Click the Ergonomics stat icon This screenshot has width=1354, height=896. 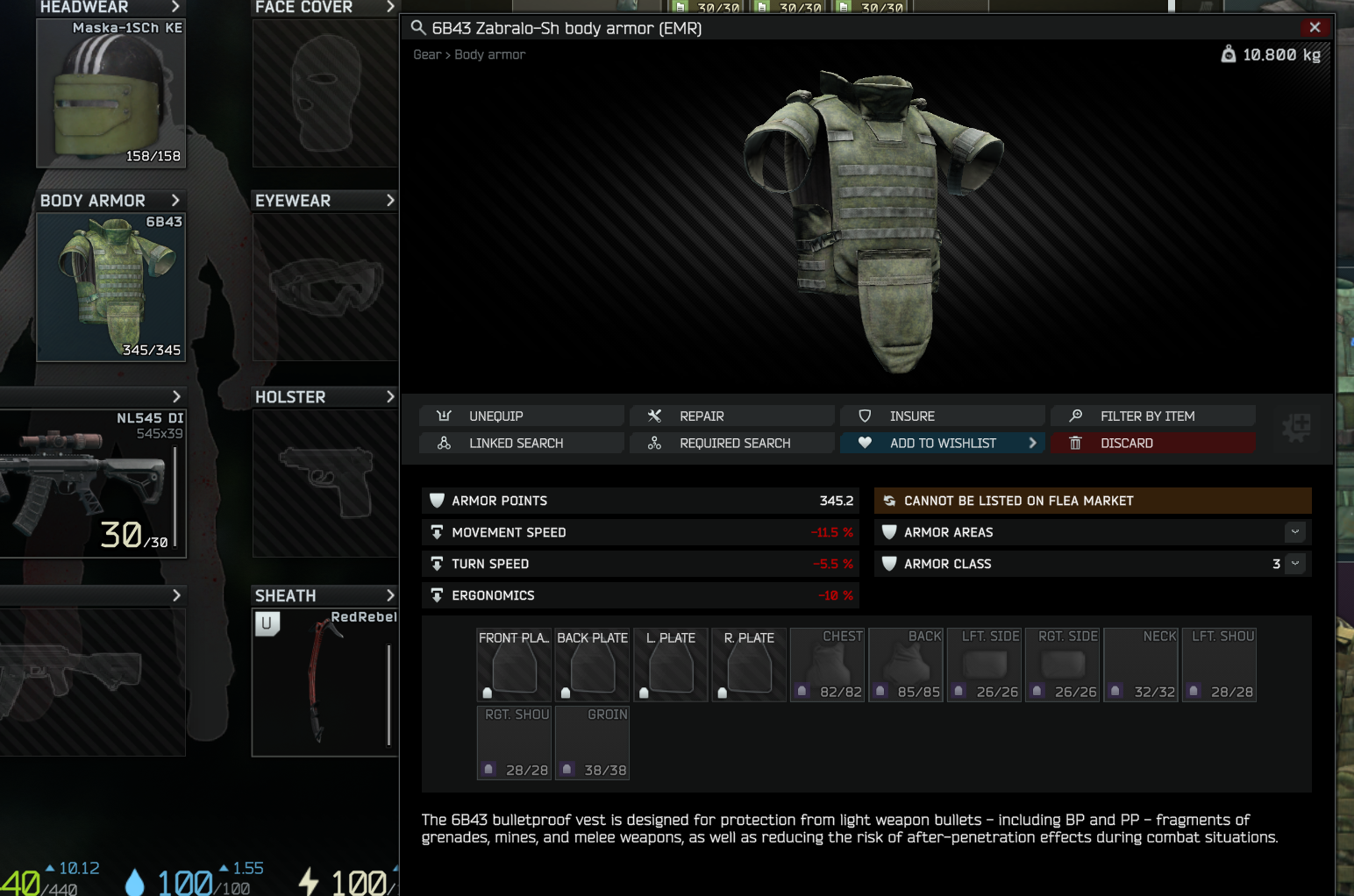[x=437, y=595]
